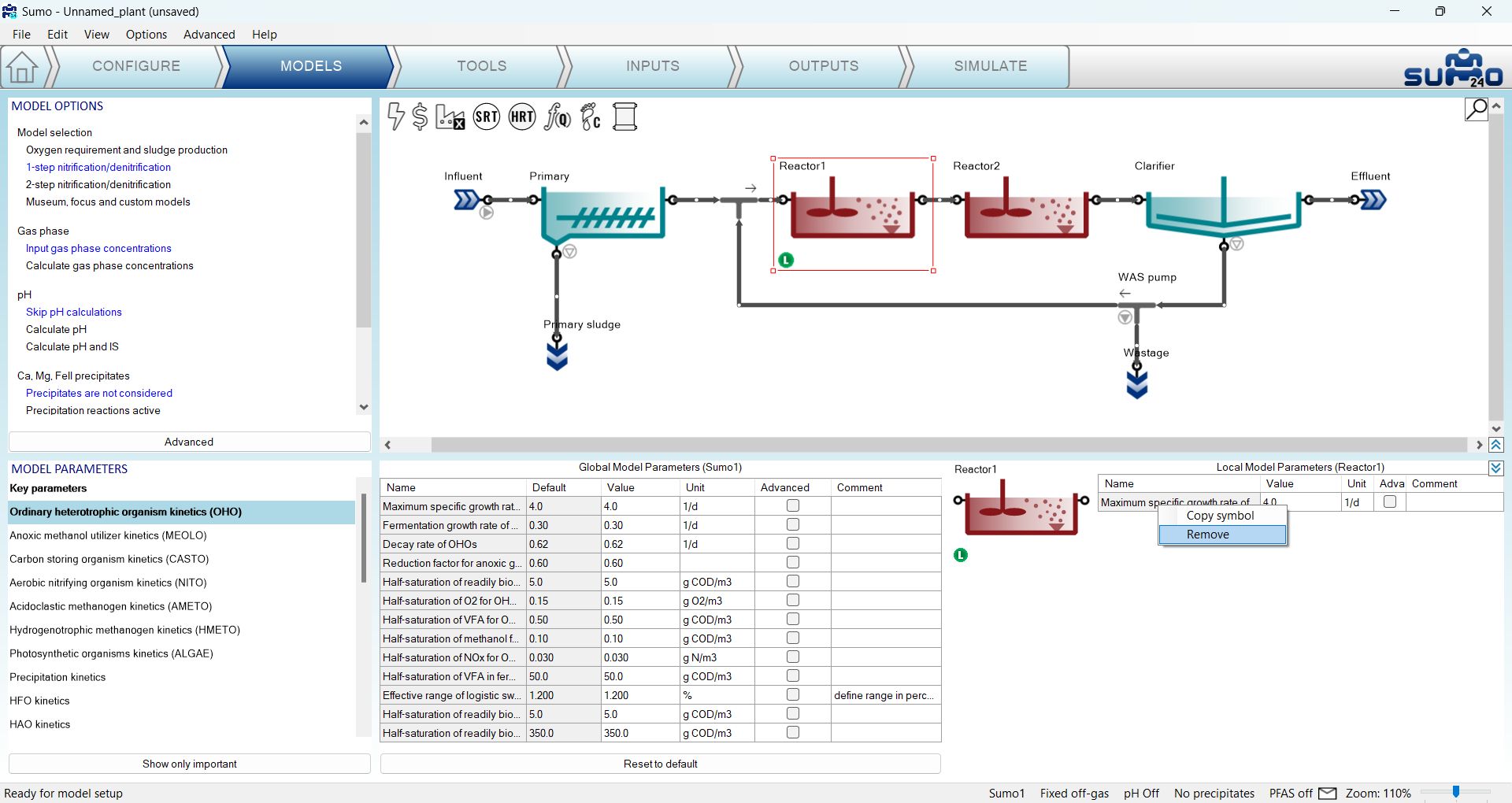
Task: Open the File menu
Action: pos(22,35)
